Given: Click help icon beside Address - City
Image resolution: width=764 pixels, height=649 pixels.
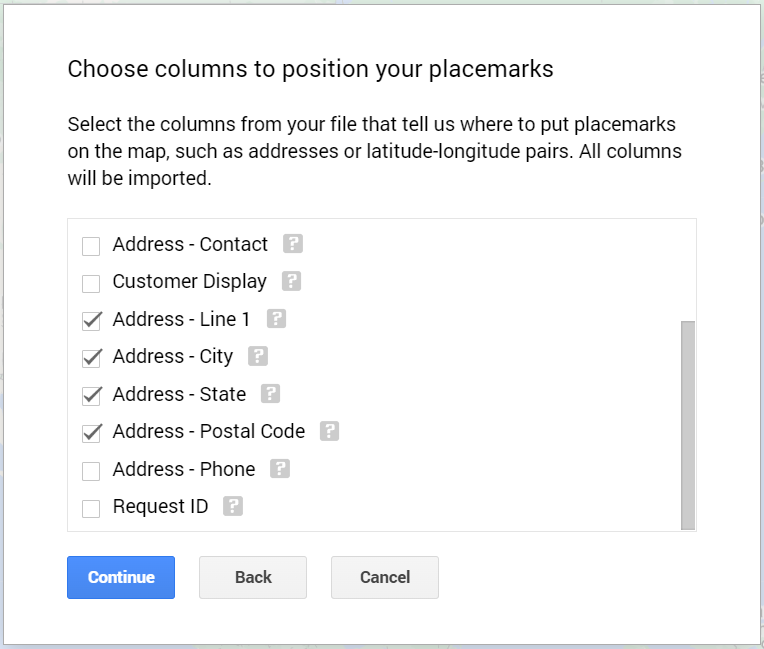Looking at the screenshot, I should 258,356.
